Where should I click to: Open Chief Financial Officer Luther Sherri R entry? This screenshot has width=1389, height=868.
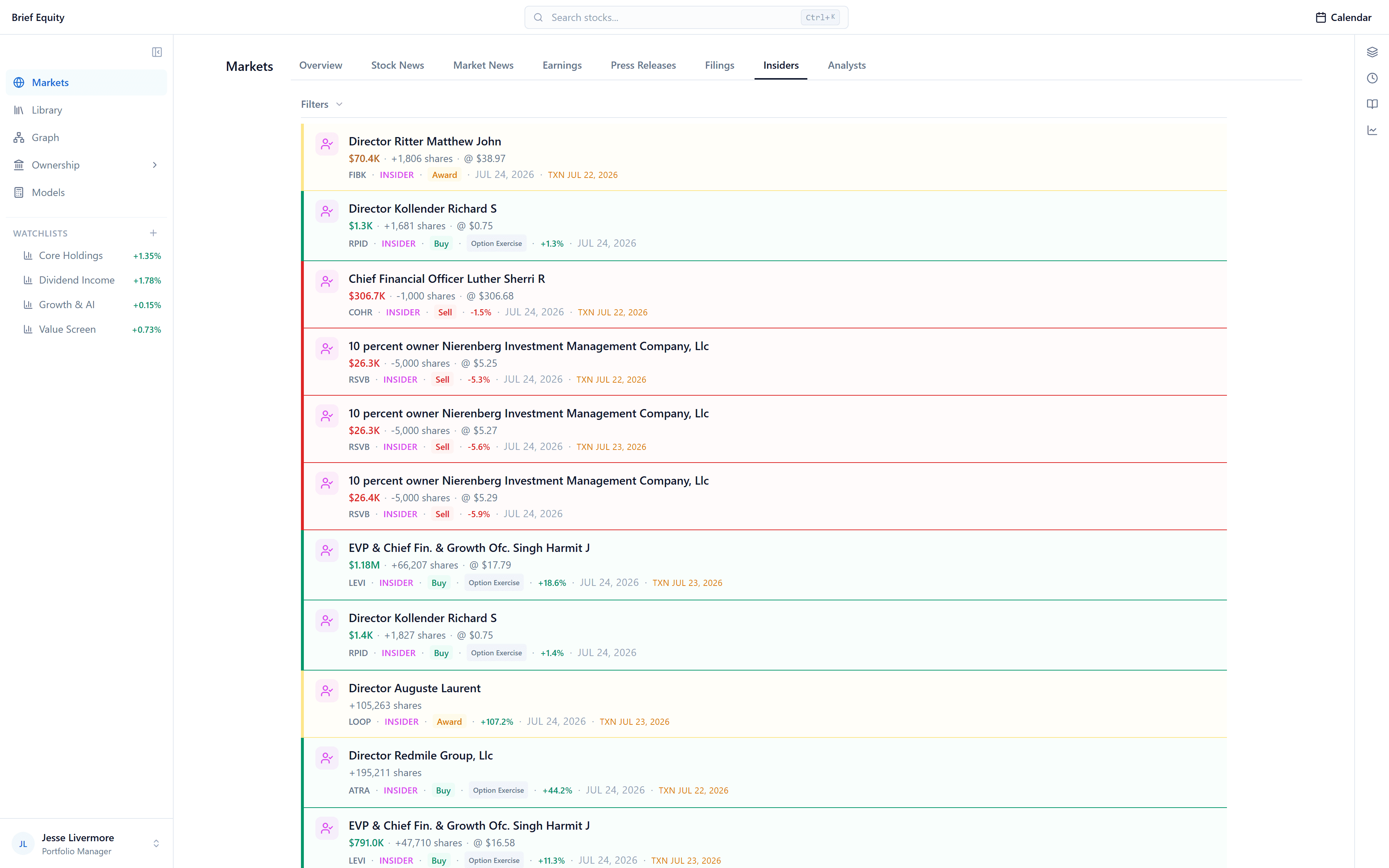tap(447, 279)
